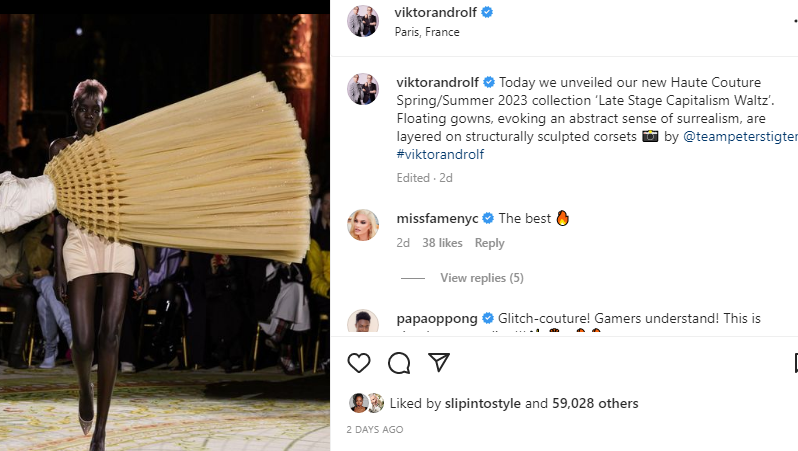Open papaoppong profile avatar
Viewport: 798px width, 451px height.
[363, 321]
